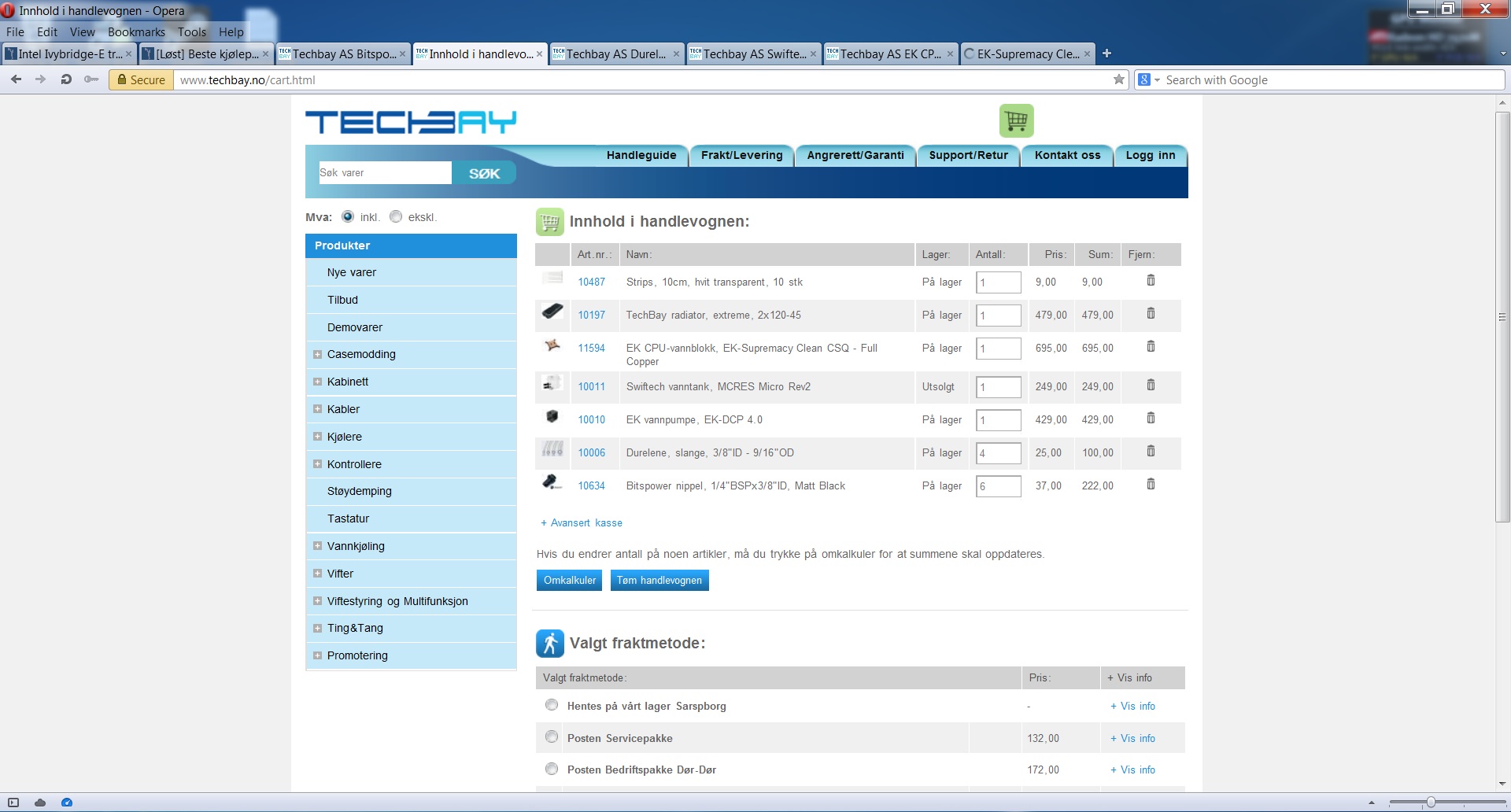Reload the page with refresh icon
The image size is (1511, 812).
click(66, 79)
